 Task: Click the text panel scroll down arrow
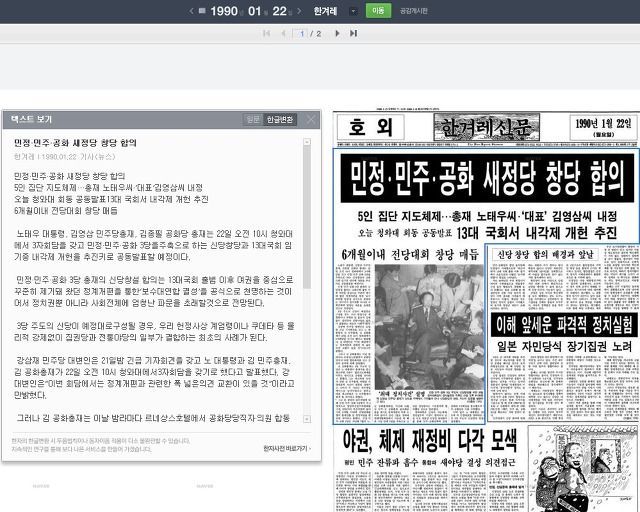(307, 419)
